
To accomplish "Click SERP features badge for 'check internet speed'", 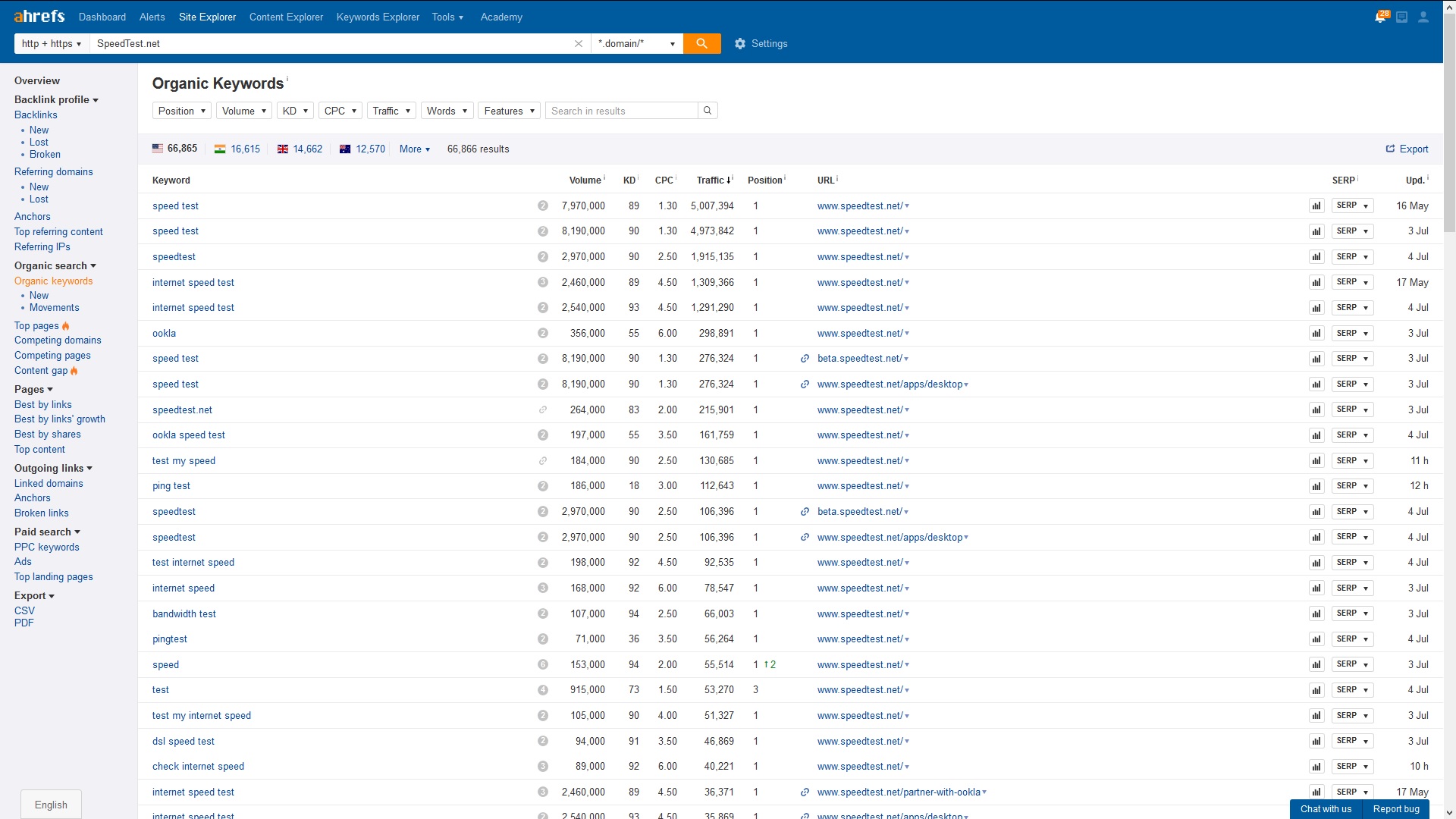I will pos(543,767).
